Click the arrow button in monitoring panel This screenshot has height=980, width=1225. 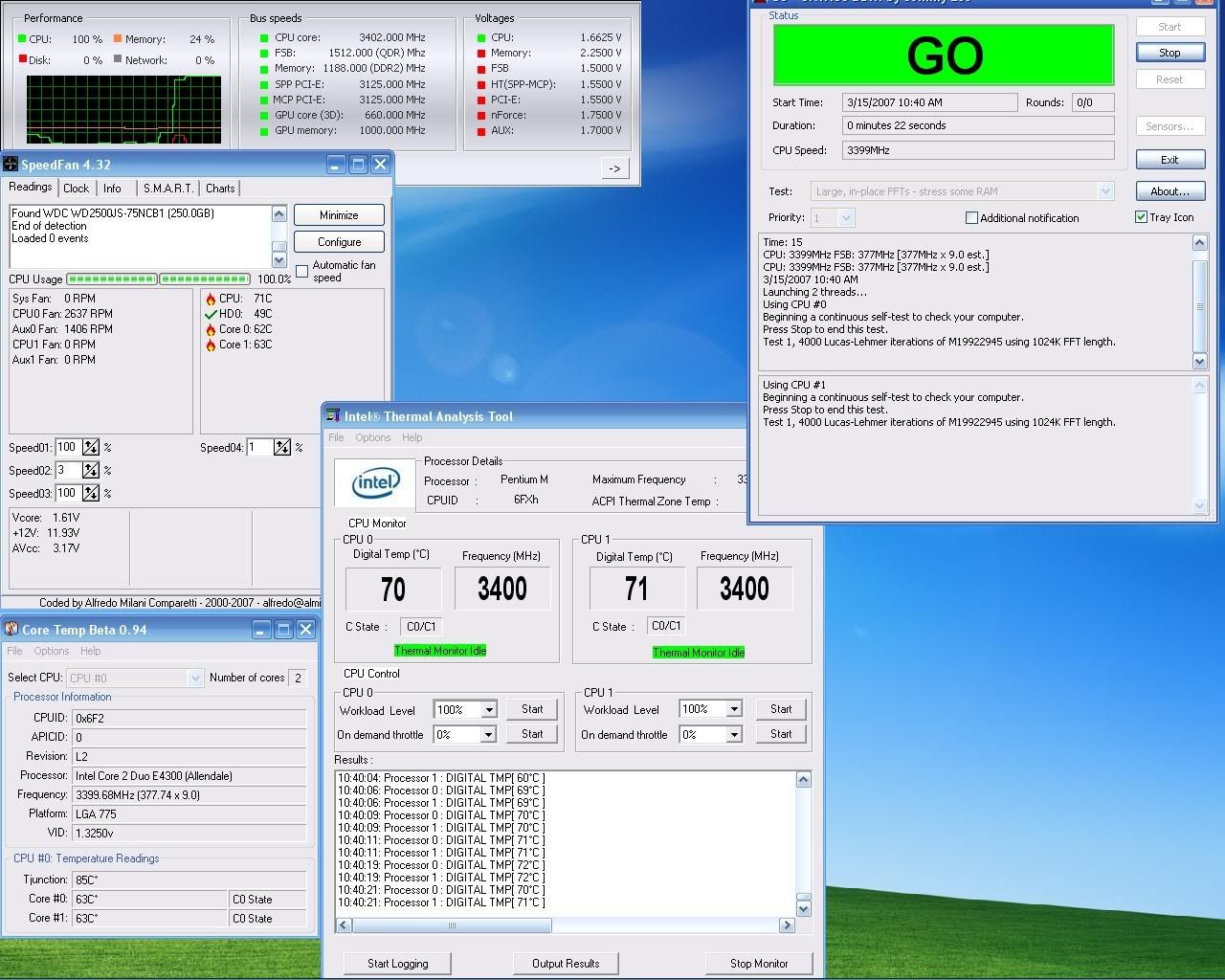coord(614,168)
